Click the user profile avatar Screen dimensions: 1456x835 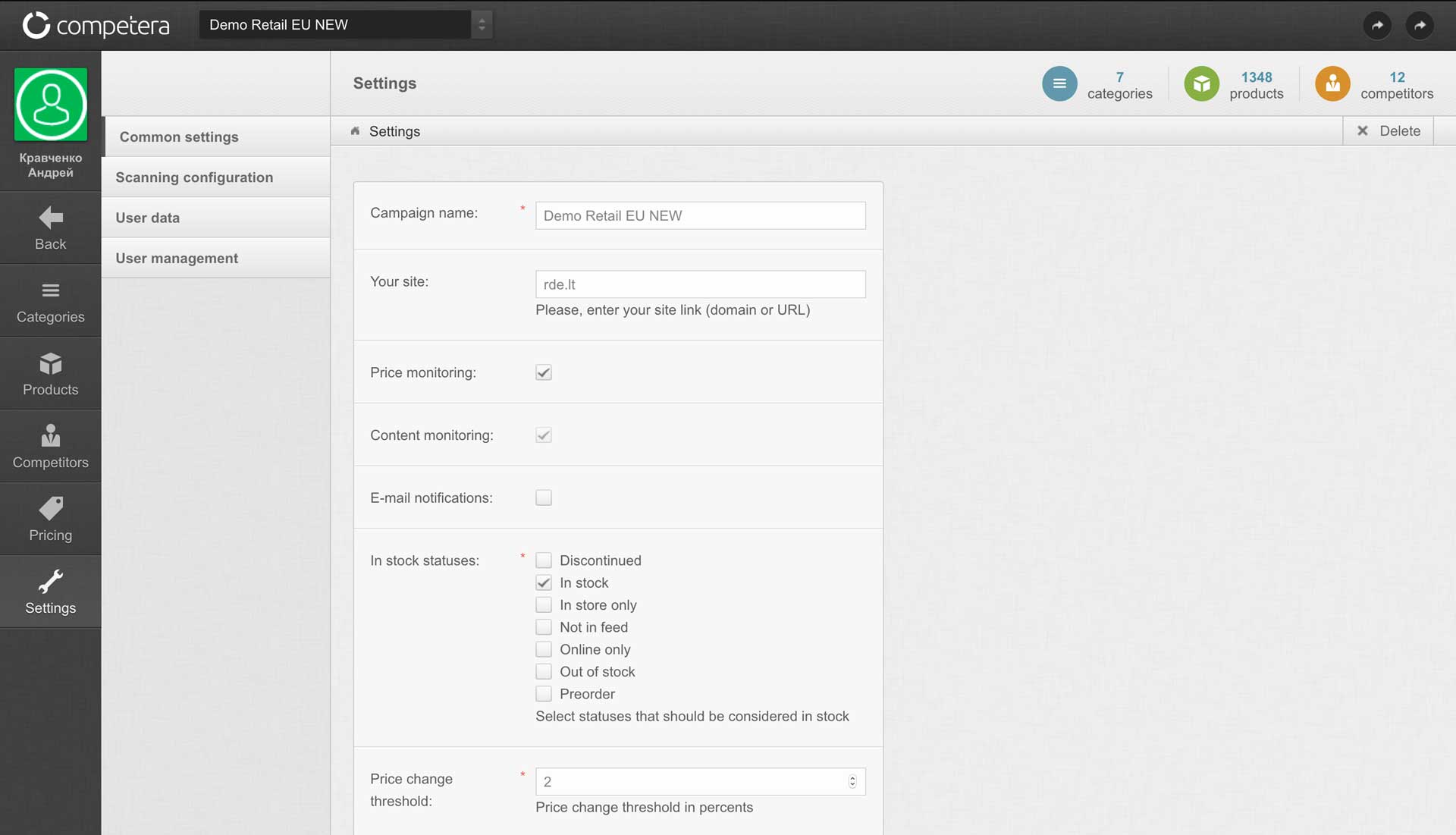pos(51,105)
